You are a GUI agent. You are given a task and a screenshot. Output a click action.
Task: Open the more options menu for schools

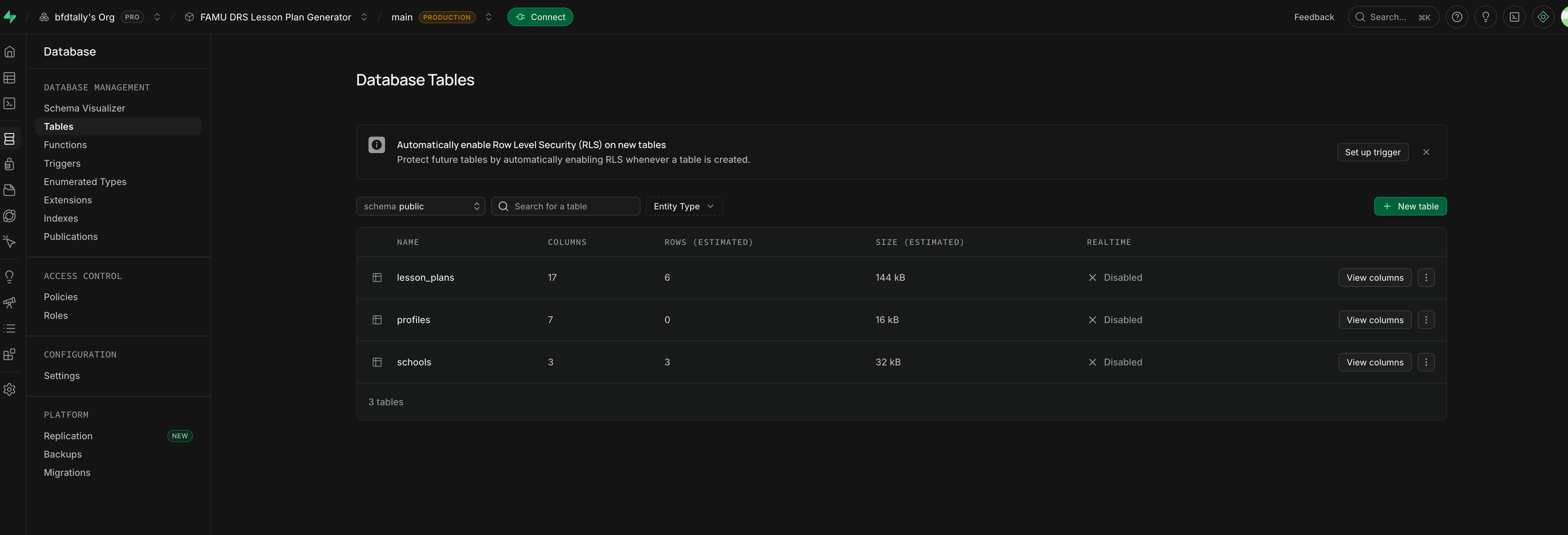(1426, 362)
